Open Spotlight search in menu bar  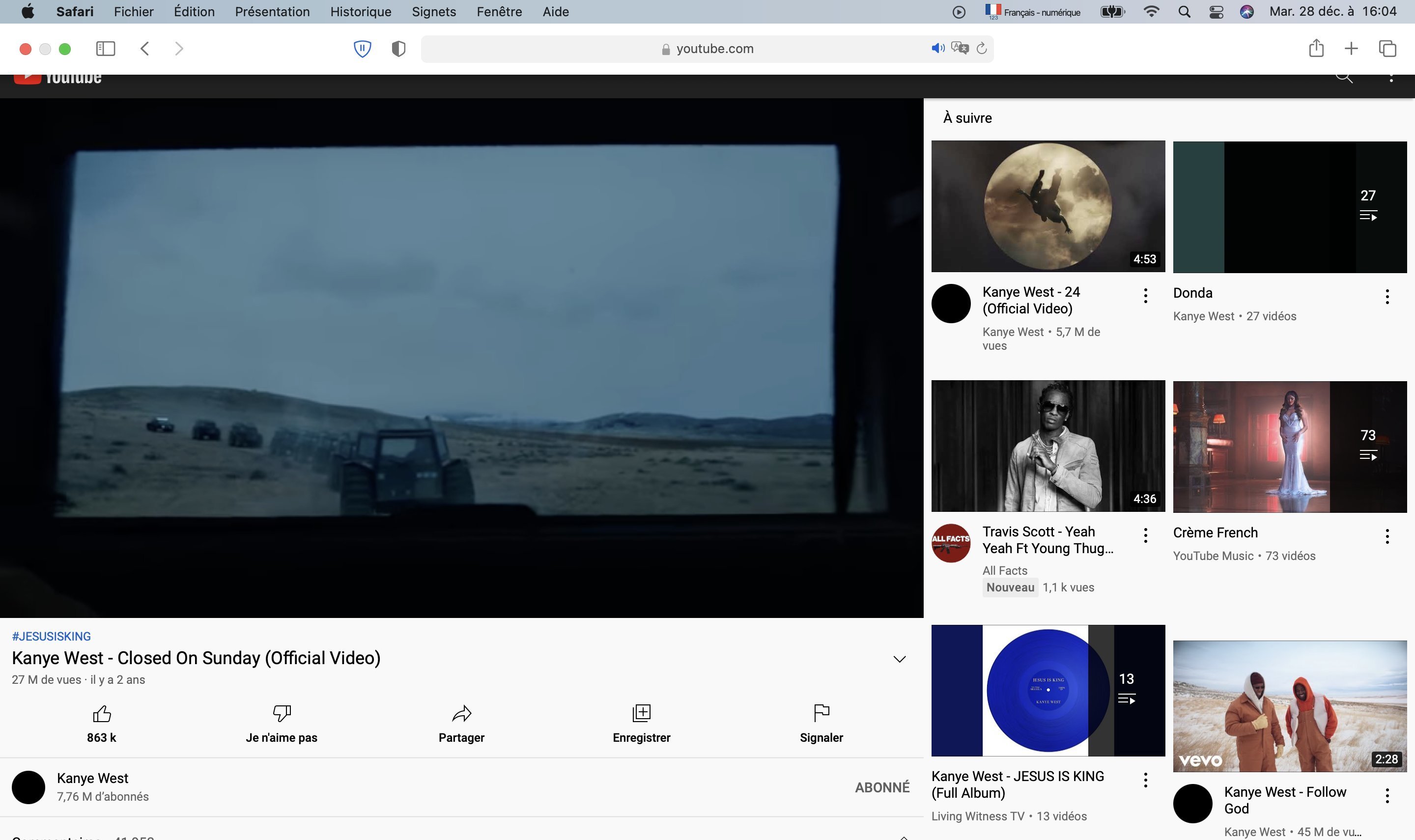coord(1184,12)
